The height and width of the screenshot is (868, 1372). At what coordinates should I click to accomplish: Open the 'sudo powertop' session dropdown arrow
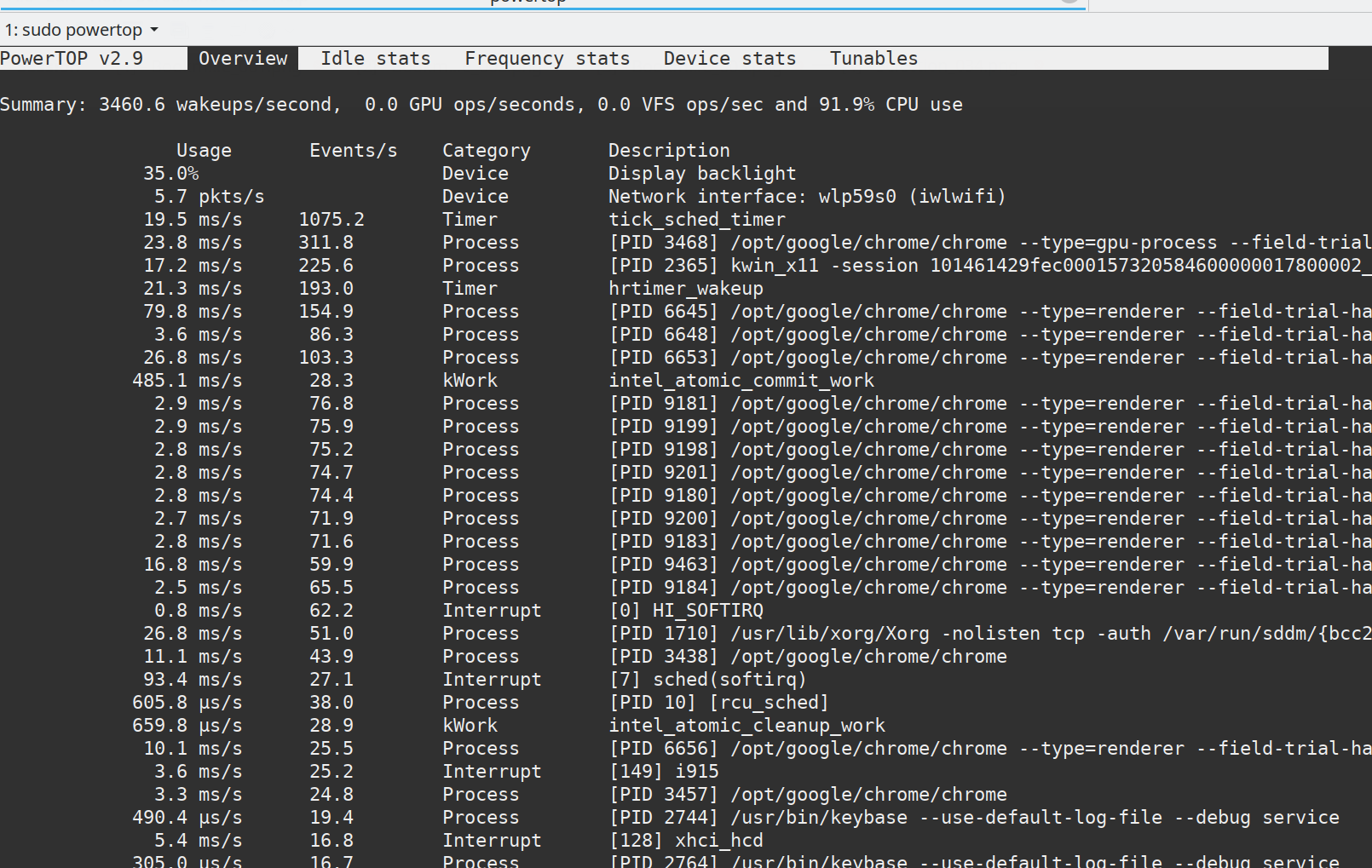pyautogui.click(x=154, y=30)
